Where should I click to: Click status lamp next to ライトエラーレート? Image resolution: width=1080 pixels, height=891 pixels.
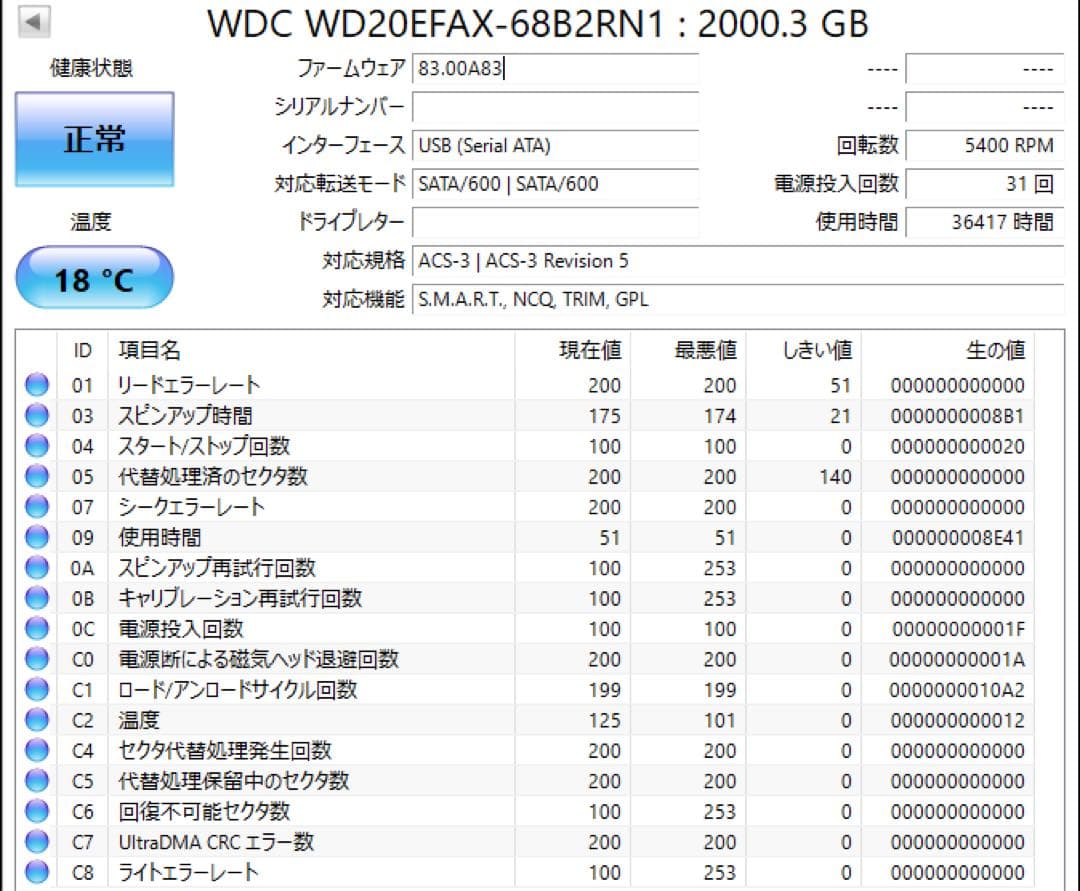click(36, 871)
